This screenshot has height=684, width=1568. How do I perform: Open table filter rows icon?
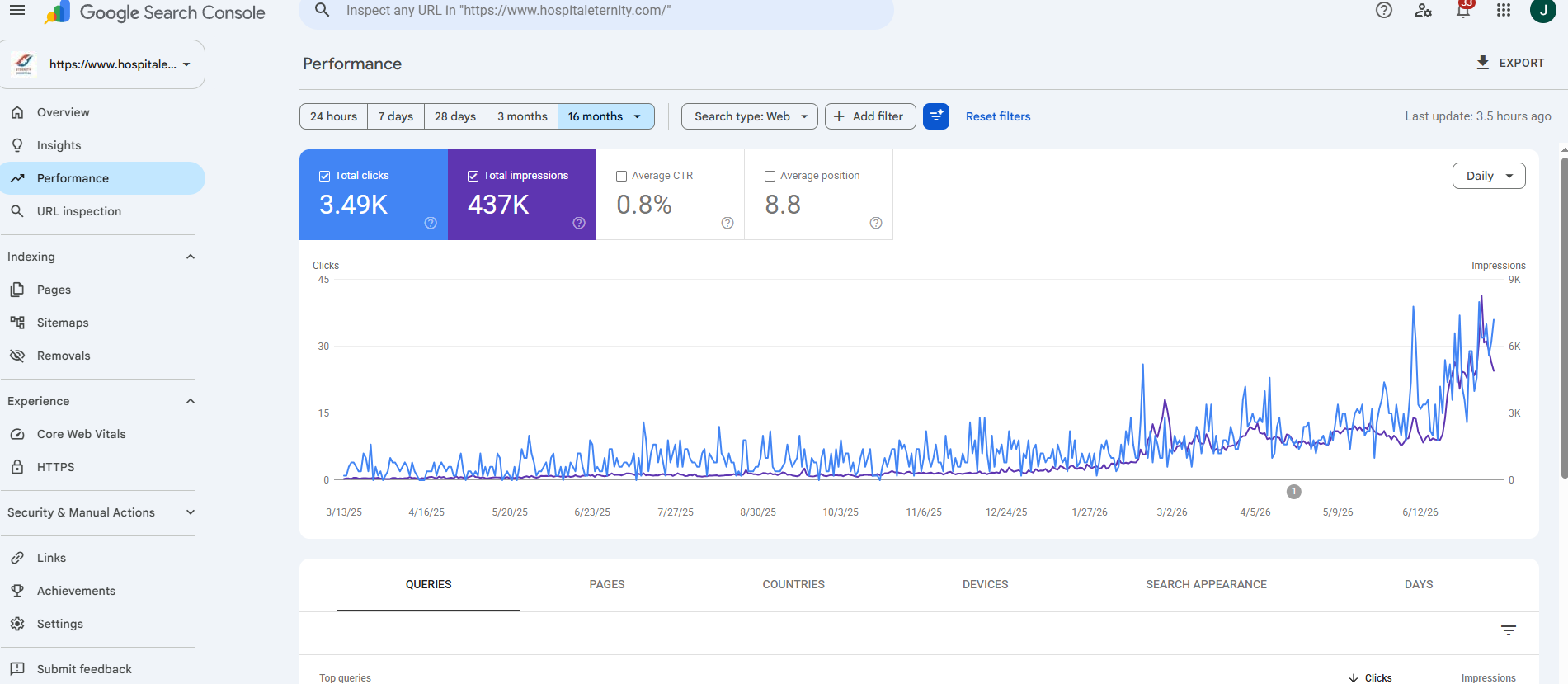pos(1509,630)
